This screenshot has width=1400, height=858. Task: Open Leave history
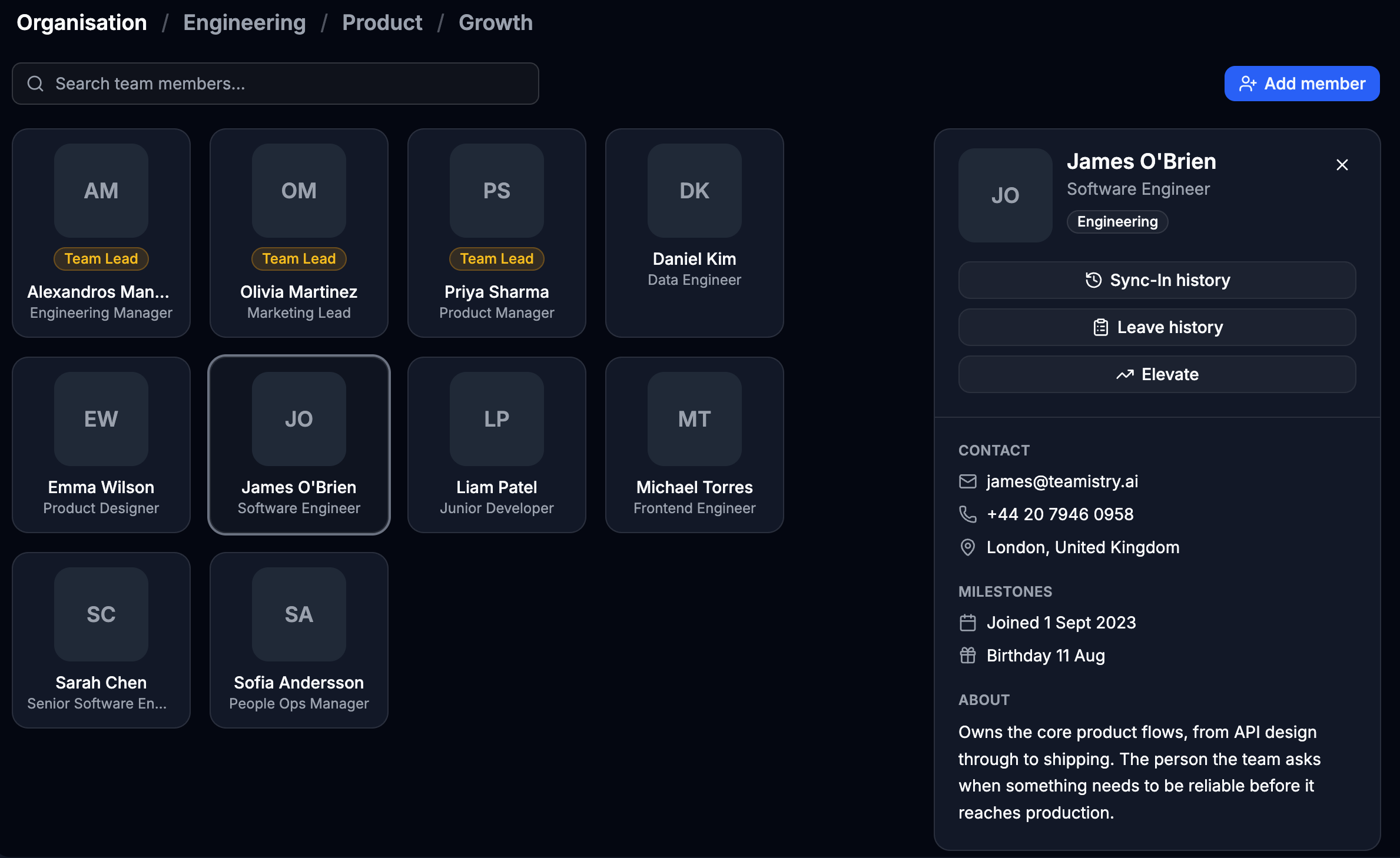[x=1157, y=327]
